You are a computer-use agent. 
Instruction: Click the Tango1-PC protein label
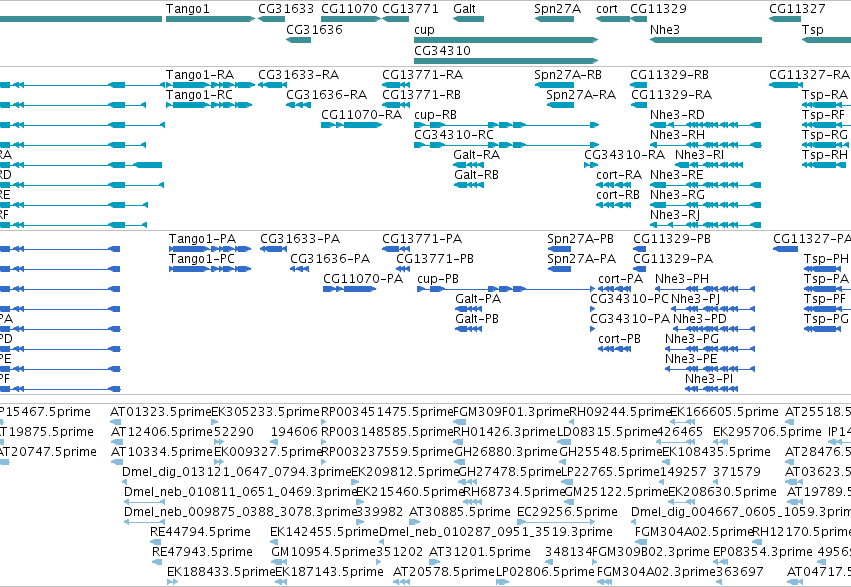point(202,259)
